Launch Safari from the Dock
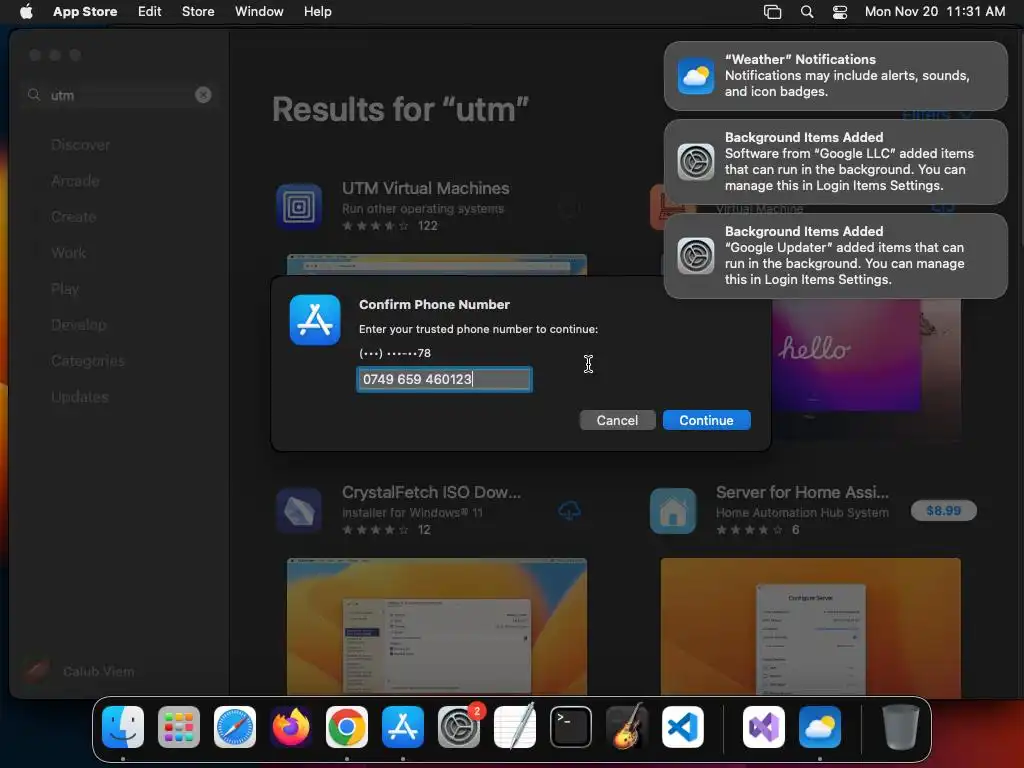This screenshot has width=1024, height=768. [235, 727]
